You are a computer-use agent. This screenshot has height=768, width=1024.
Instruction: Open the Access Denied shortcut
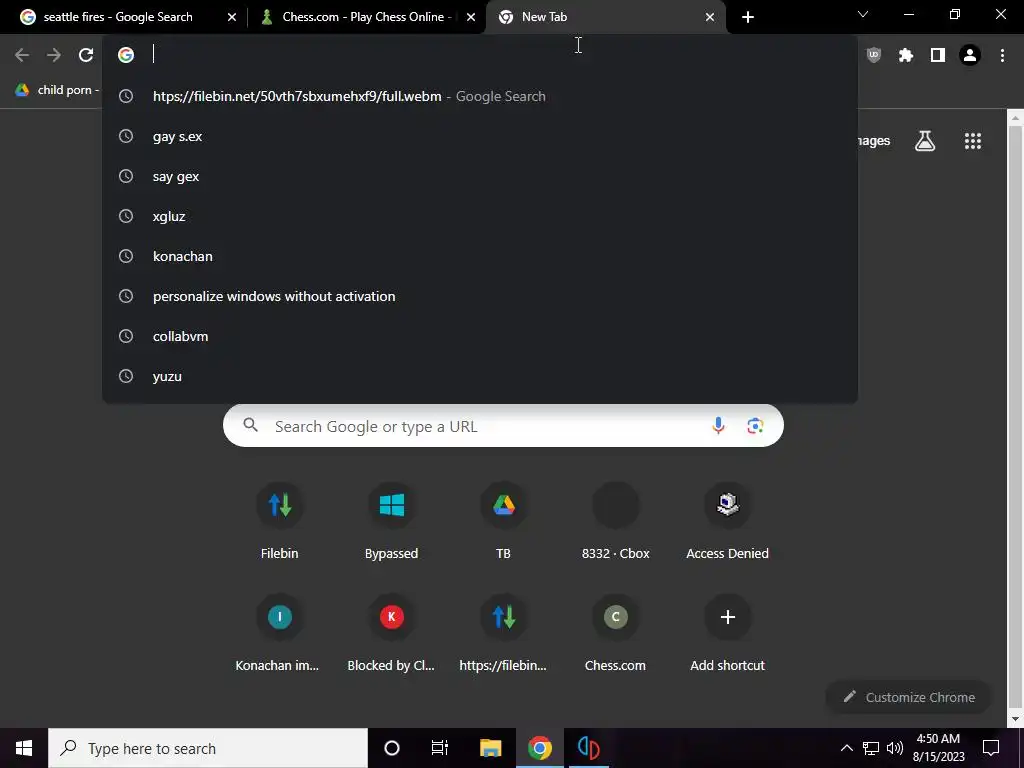click(728, 522)
